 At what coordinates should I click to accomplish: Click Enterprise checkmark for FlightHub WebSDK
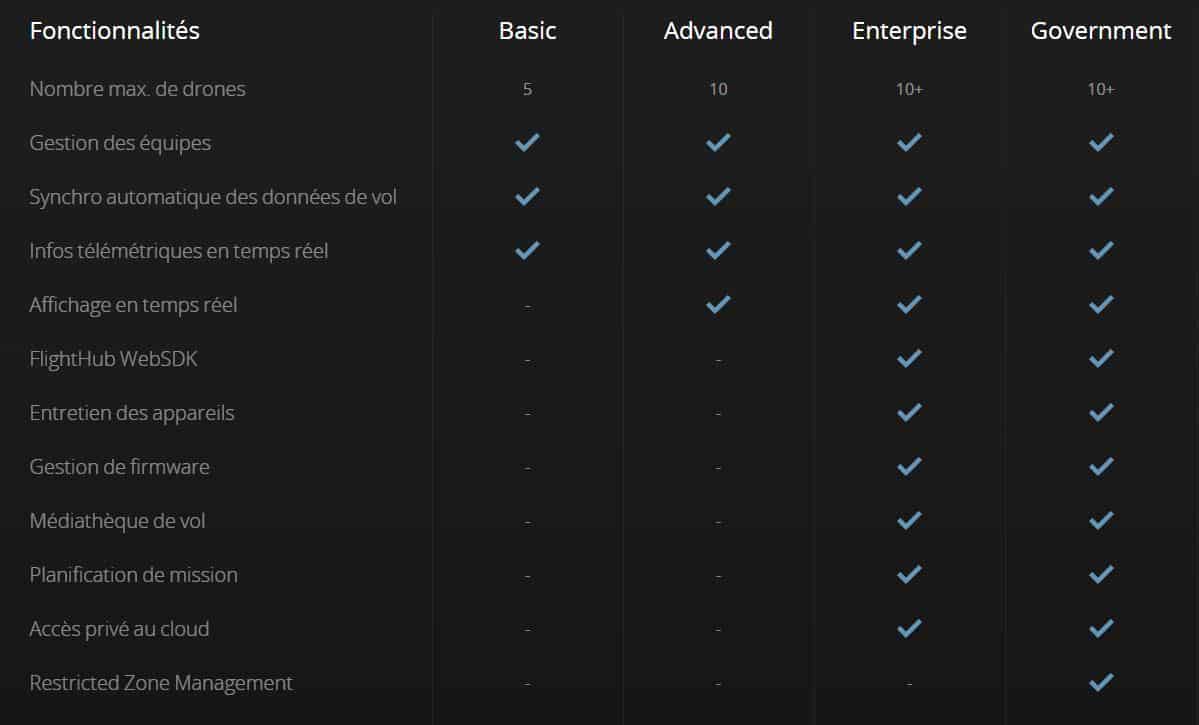click(909, 359)
